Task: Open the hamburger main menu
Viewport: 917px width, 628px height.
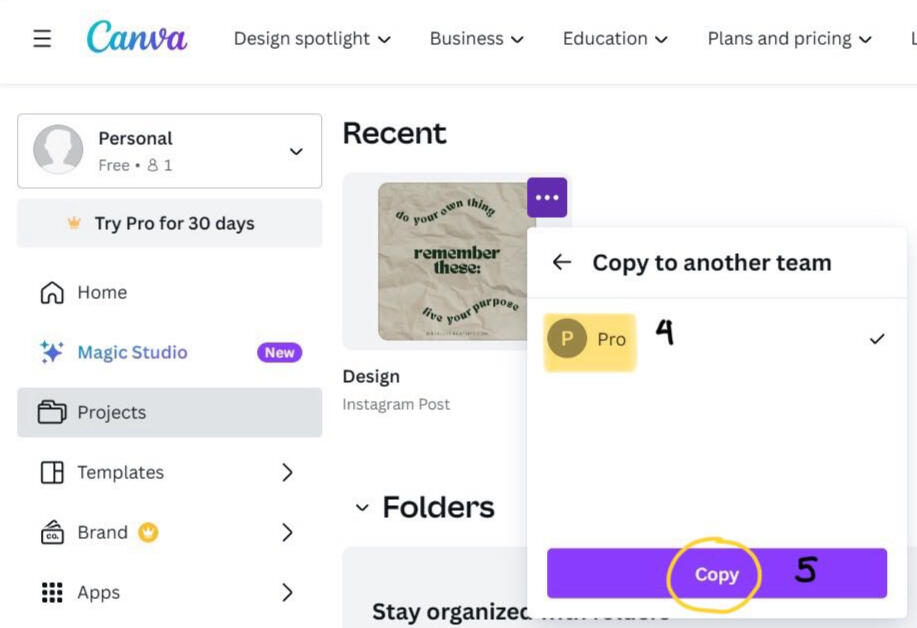Action: coord(42,39)
